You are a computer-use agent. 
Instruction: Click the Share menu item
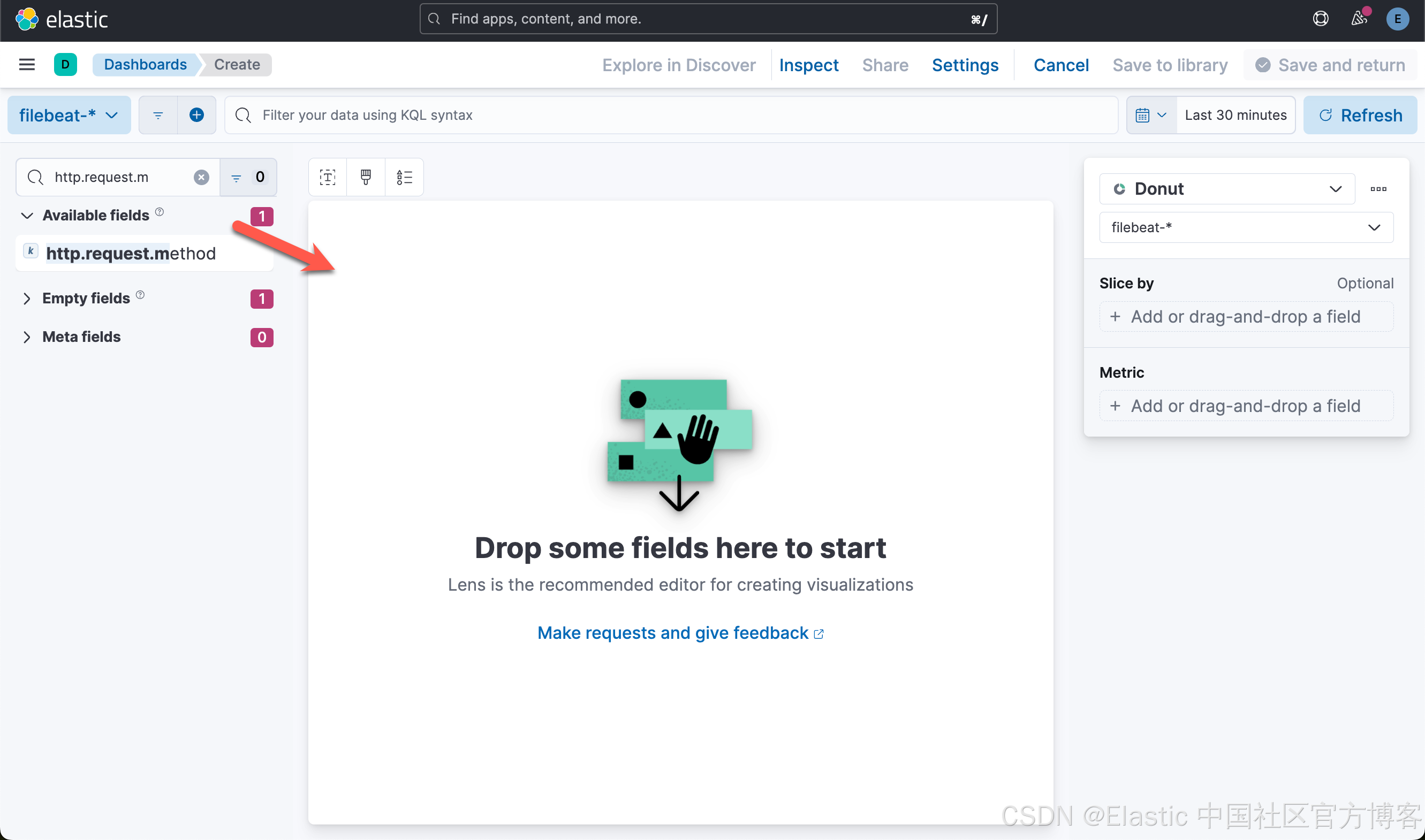click(x=885, y=65)
